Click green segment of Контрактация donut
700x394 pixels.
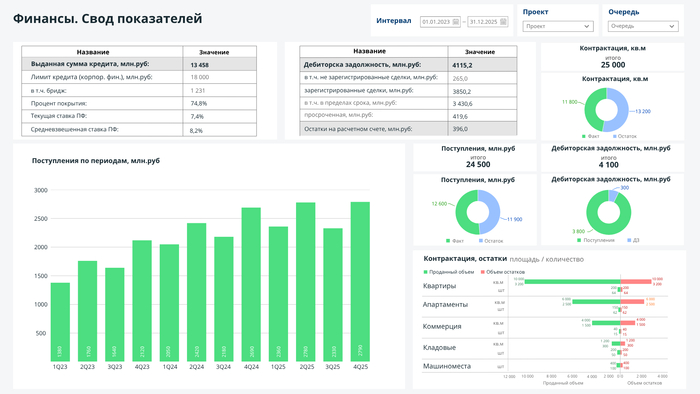pyautogui.click(x=591, y=110)
